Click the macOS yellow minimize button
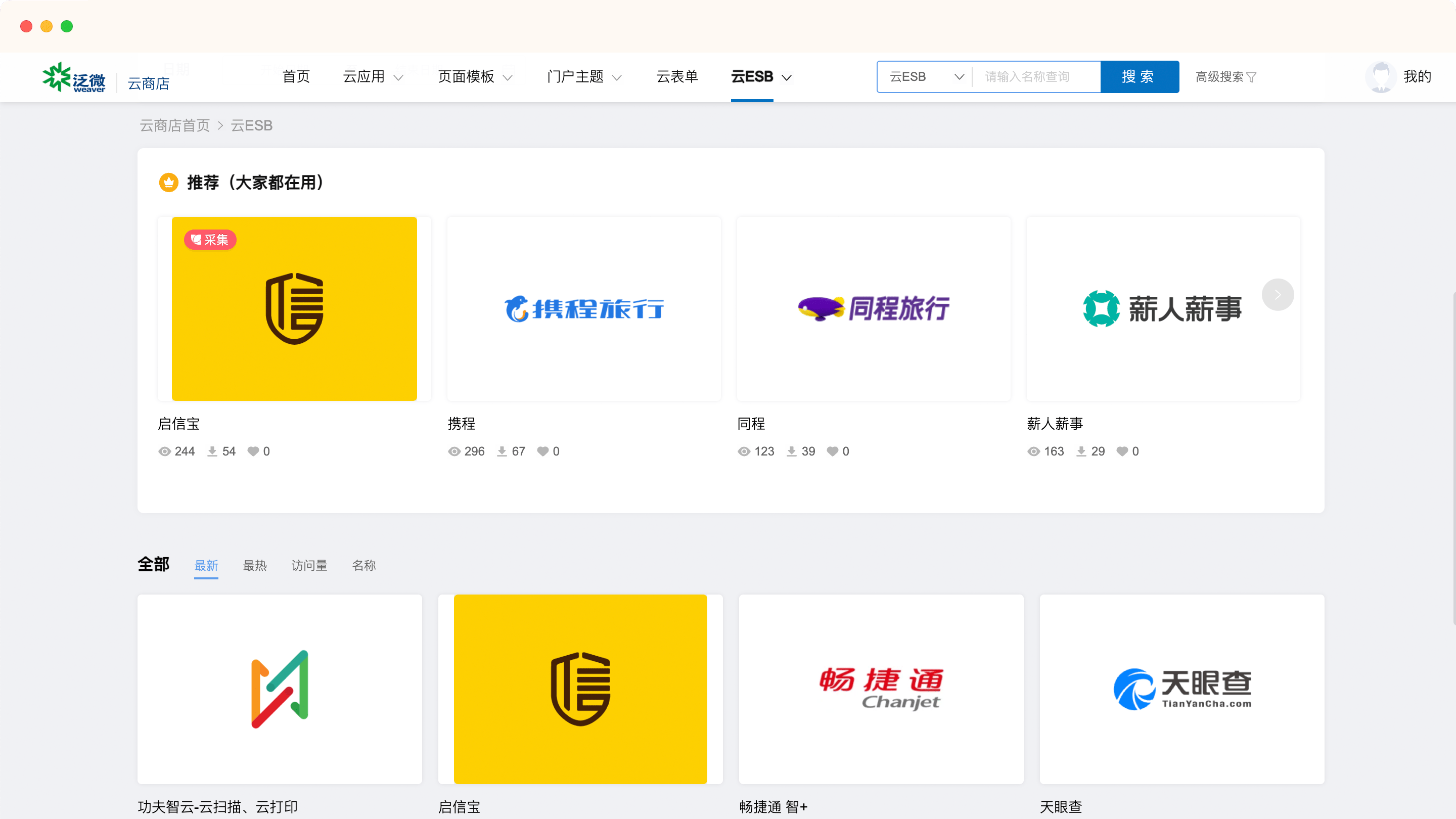Screen dimensions: 1456x819 [x=47, y=26]
